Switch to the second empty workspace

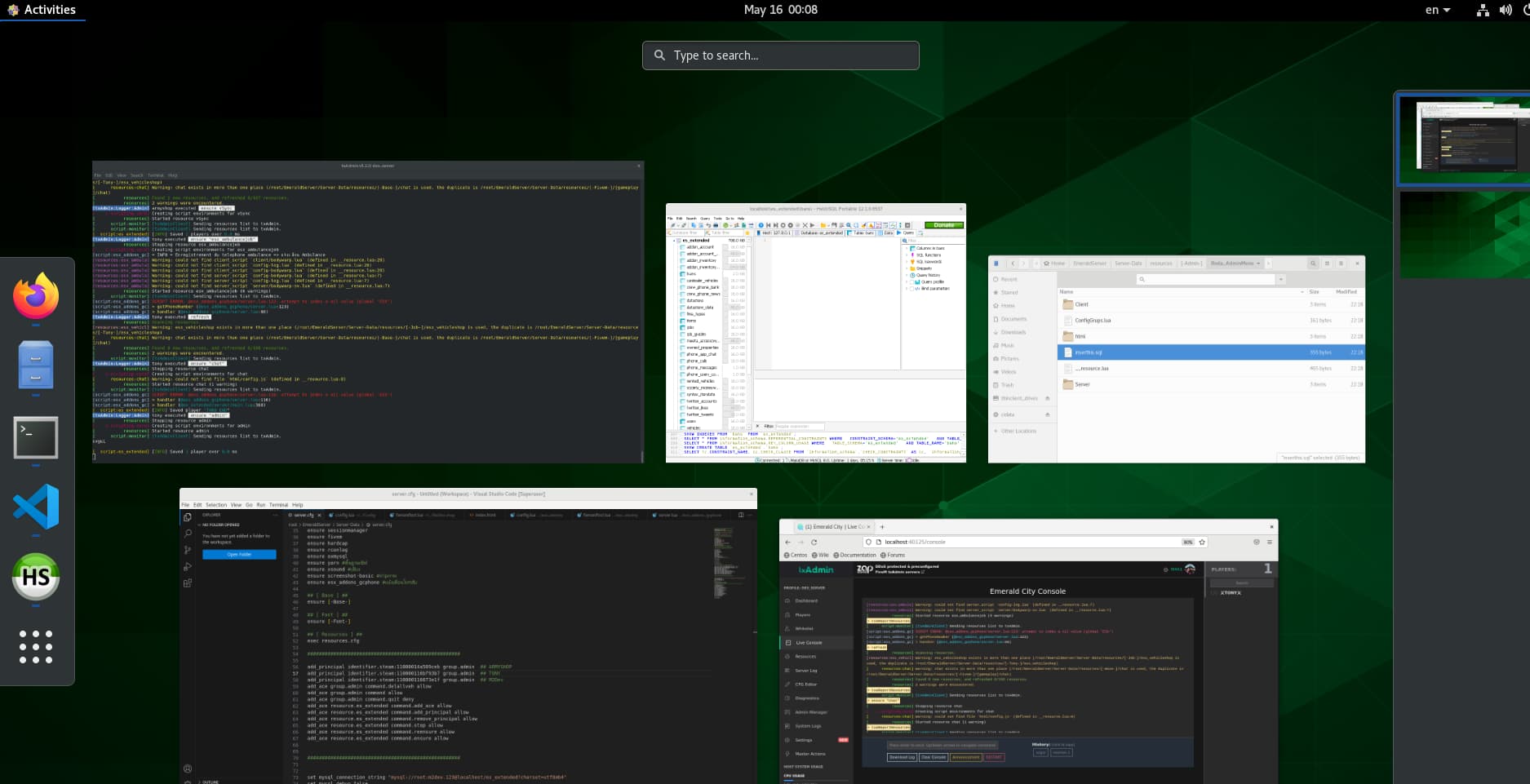point(1464,235)
